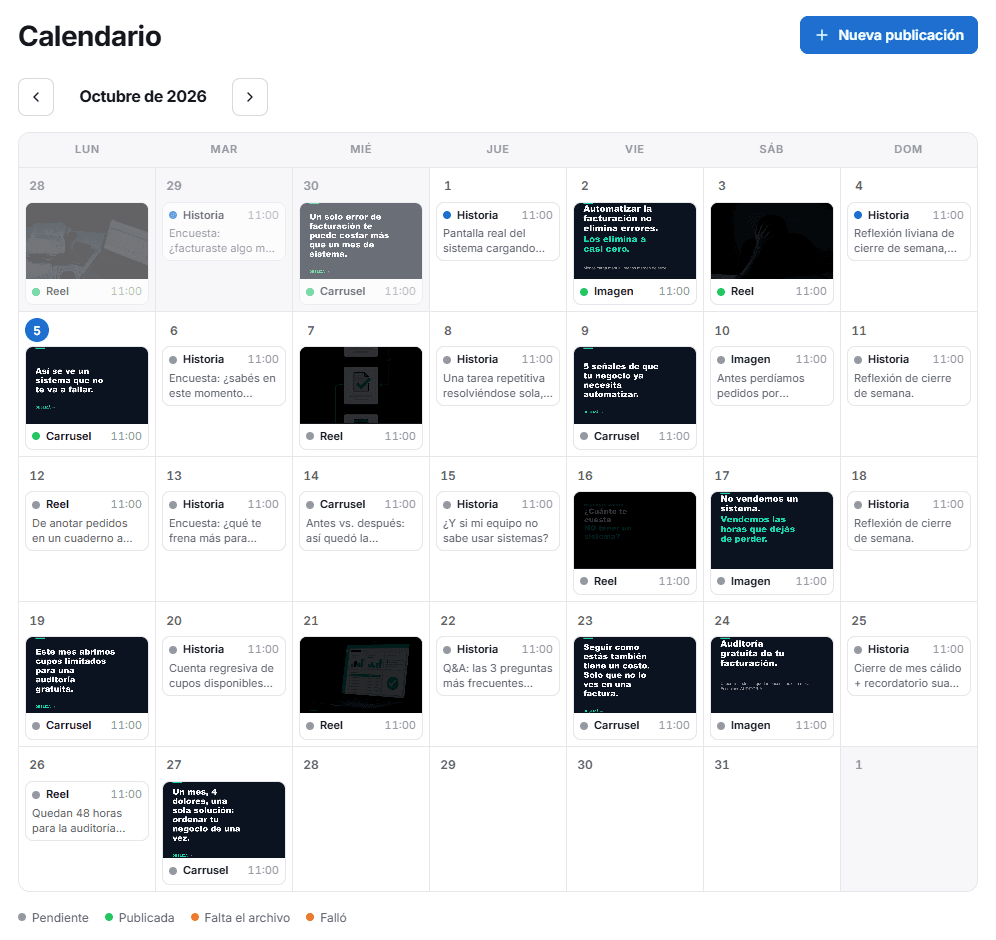
Task: Open Reel 'De anotar pedidos en un cuaderno'
Action: click(87, 521)
